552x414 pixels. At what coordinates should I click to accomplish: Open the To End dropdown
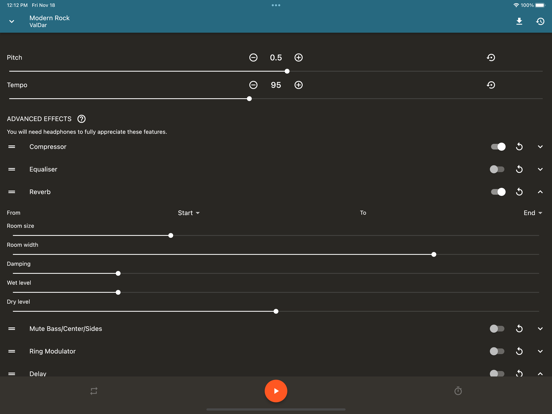point(533,213)
